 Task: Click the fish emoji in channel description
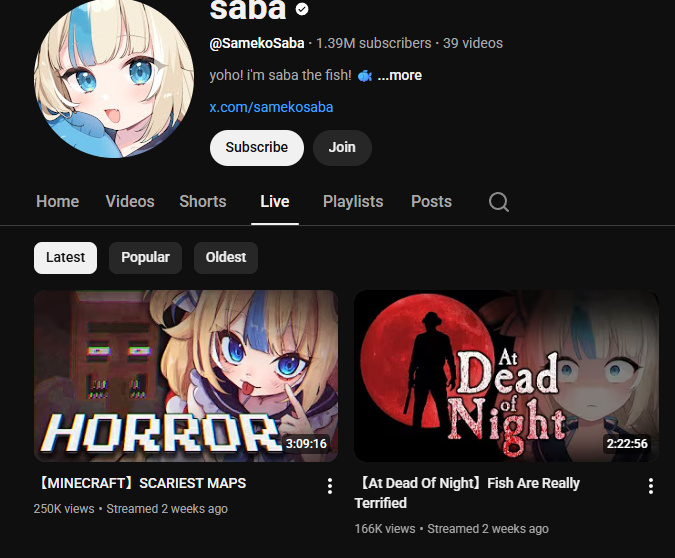pos(365,76)
